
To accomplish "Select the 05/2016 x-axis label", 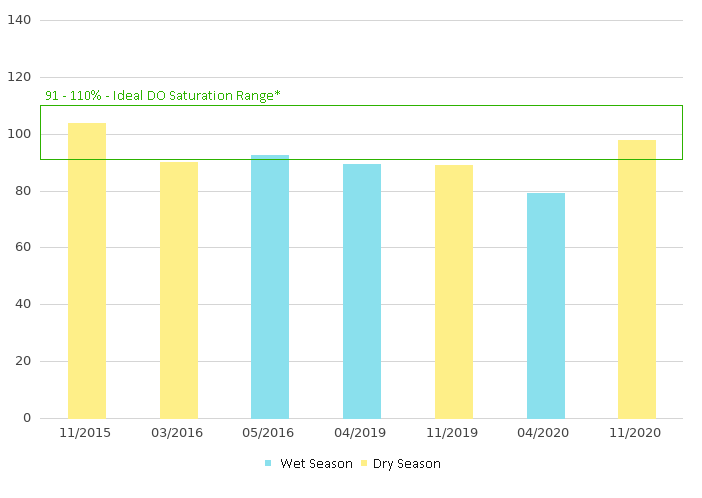I will 269,433.
